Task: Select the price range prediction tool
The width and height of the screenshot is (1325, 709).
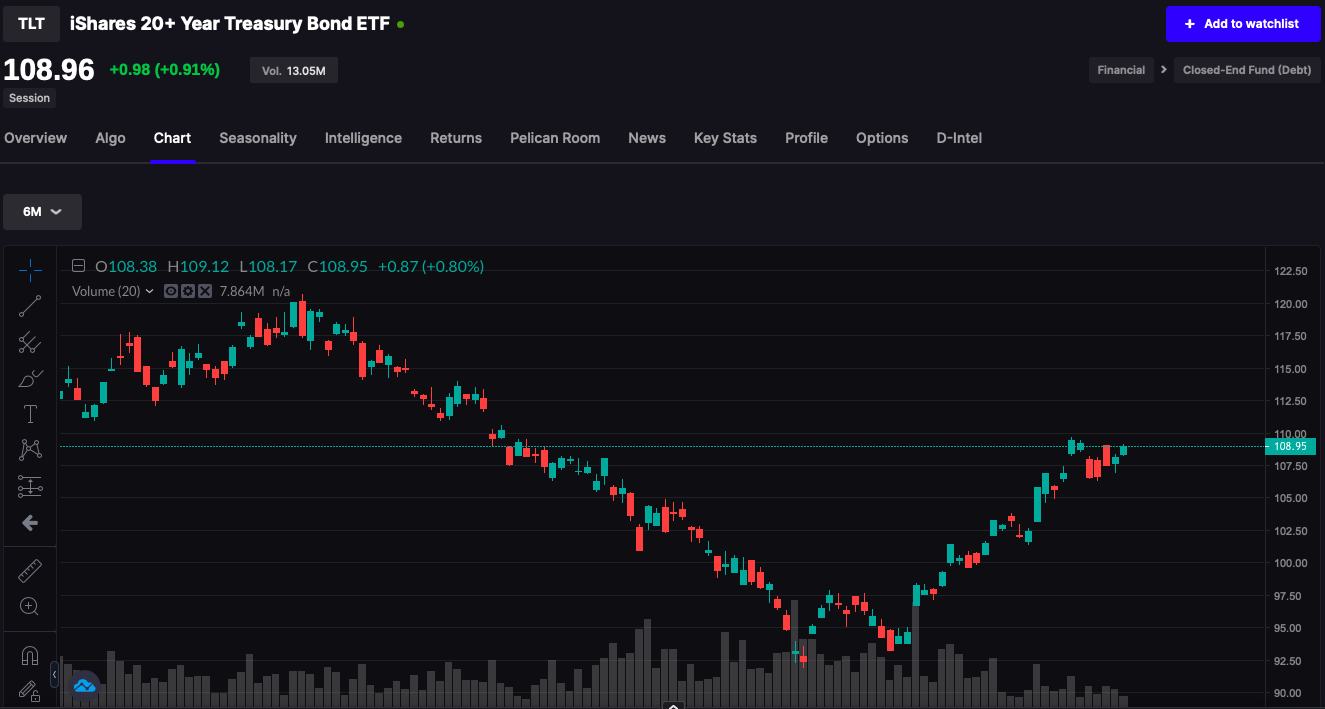Action: point(30,487)
